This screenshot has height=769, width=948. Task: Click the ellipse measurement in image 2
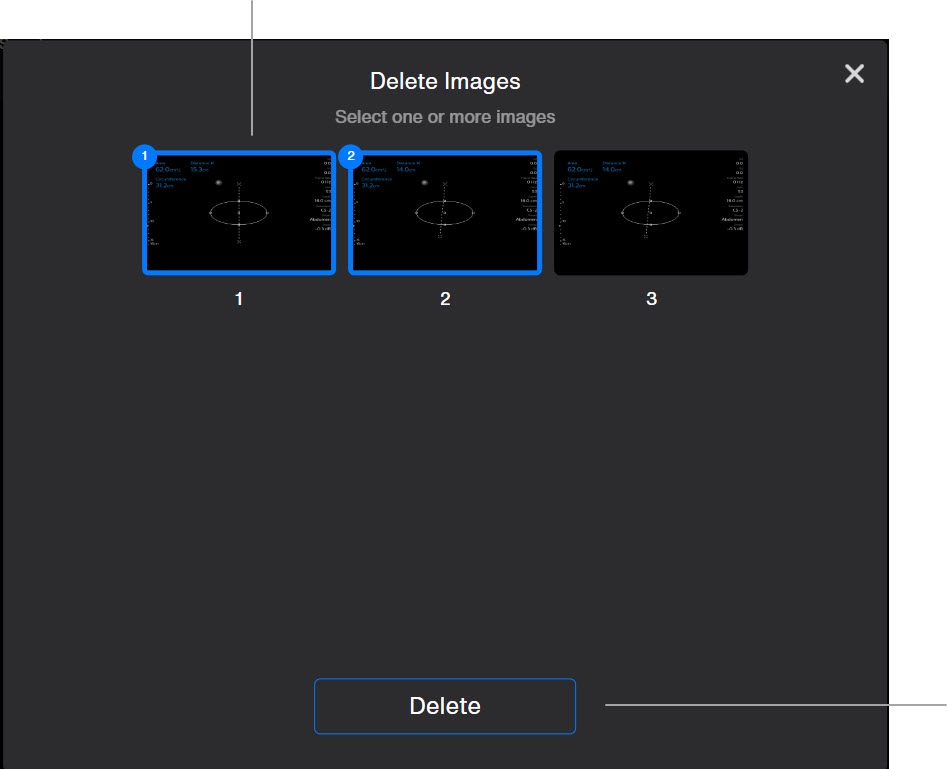444,213
